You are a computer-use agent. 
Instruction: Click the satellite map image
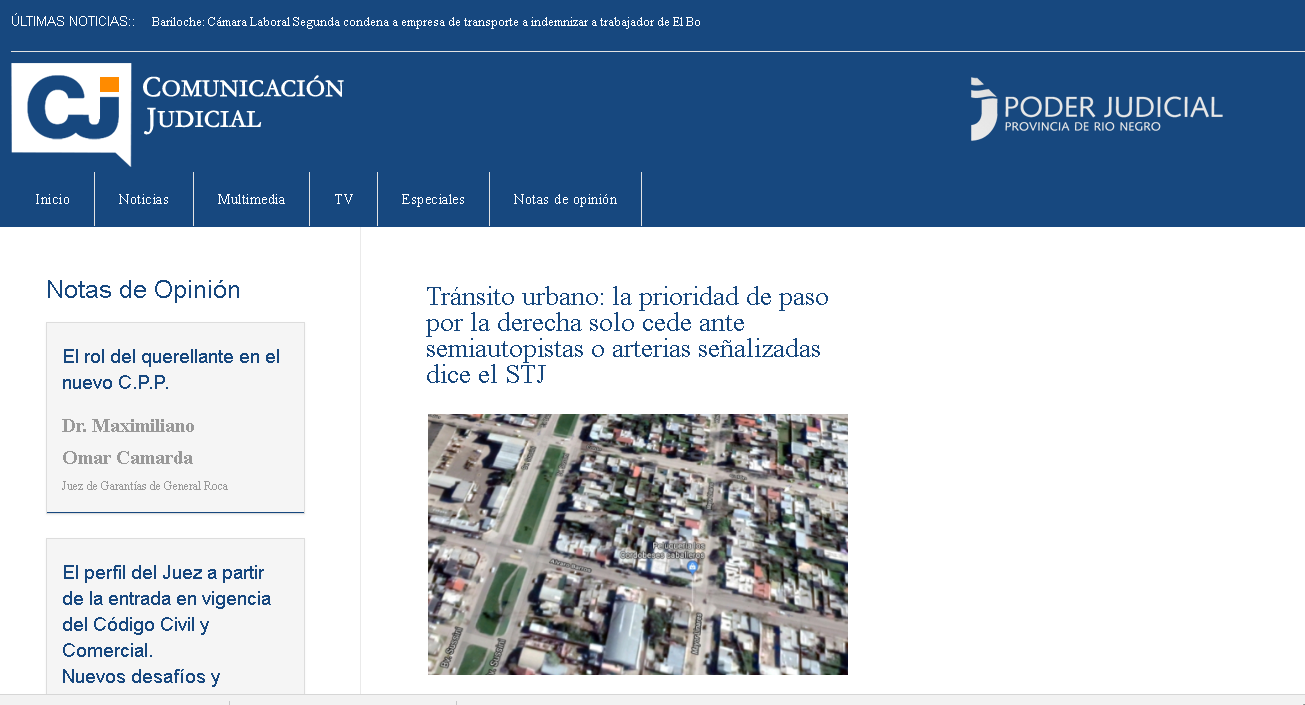click(637, 543)
